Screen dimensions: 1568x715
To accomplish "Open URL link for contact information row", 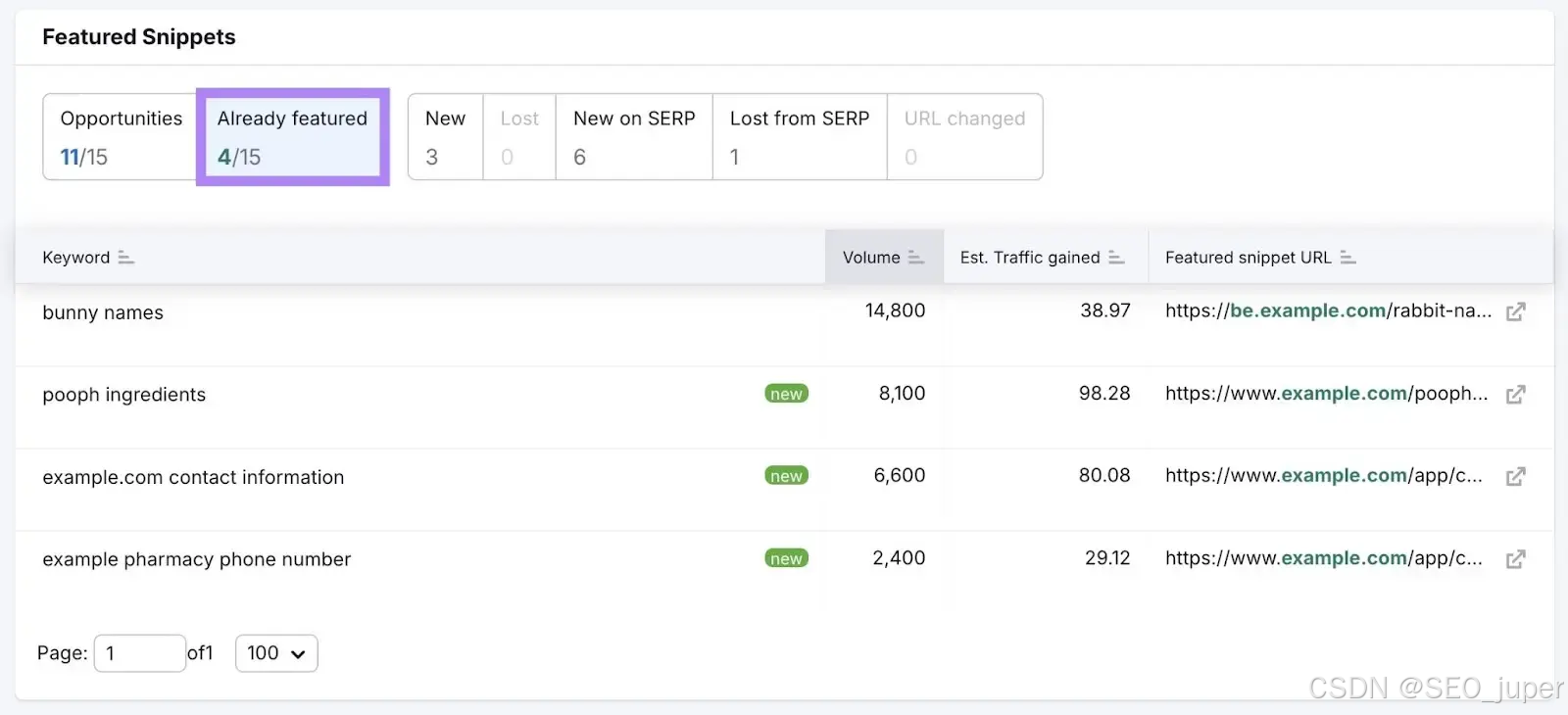I will click(x=1323, y=476).
